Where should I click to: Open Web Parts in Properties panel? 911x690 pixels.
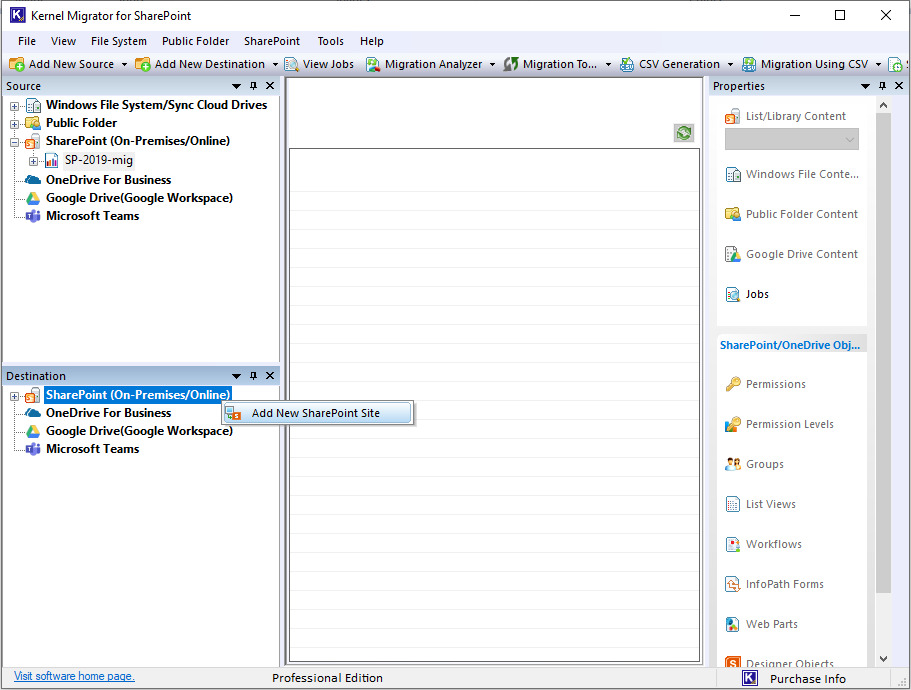[x=761, y=624]
